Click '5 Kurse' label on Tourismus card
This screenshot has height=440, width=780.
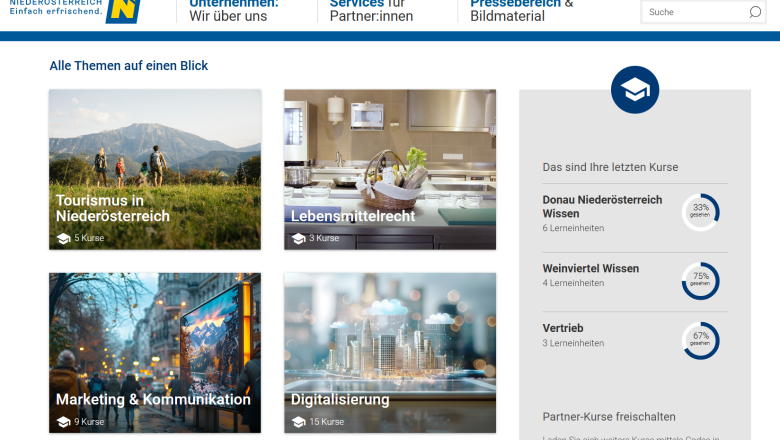pyautogui.click(x=89, y=238)
